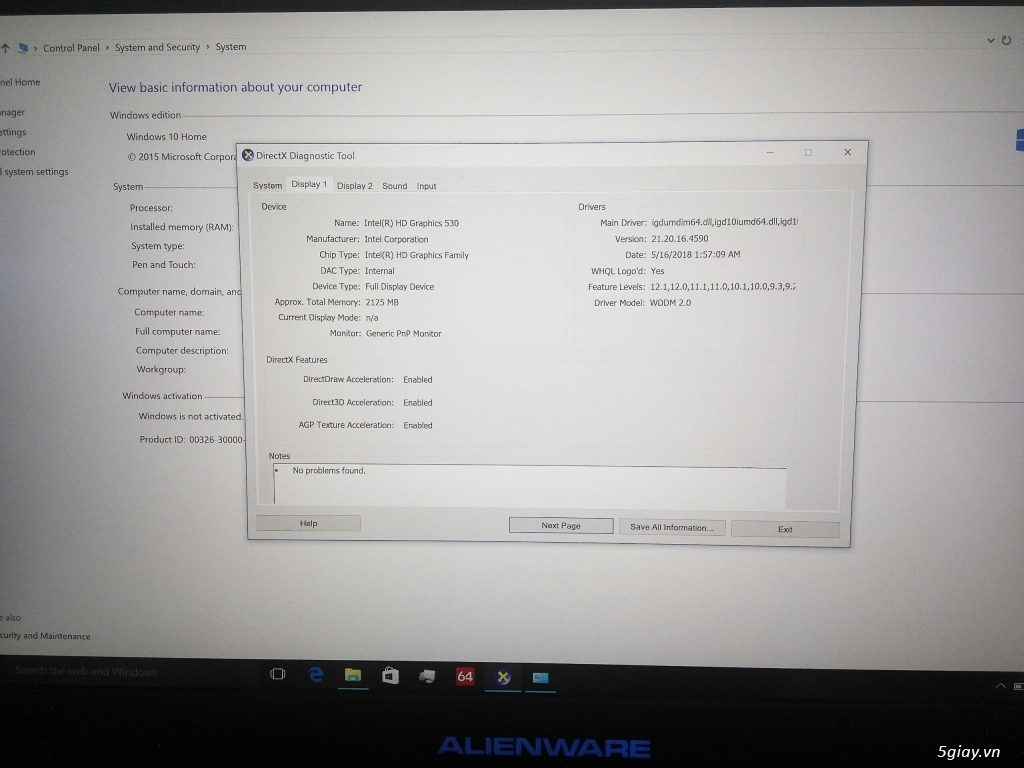Click the Next Page button
Viewport: 1024px width, 768px height.
click(x=561, y=525)
